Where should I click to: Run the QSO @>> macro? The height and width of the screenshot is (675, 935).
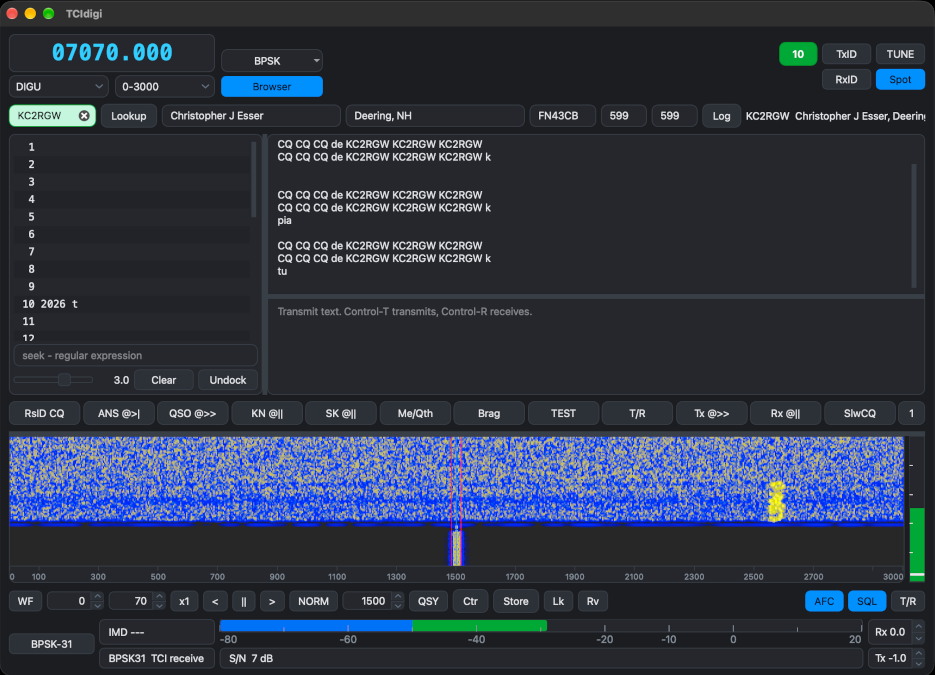click(x=193, y=413)
